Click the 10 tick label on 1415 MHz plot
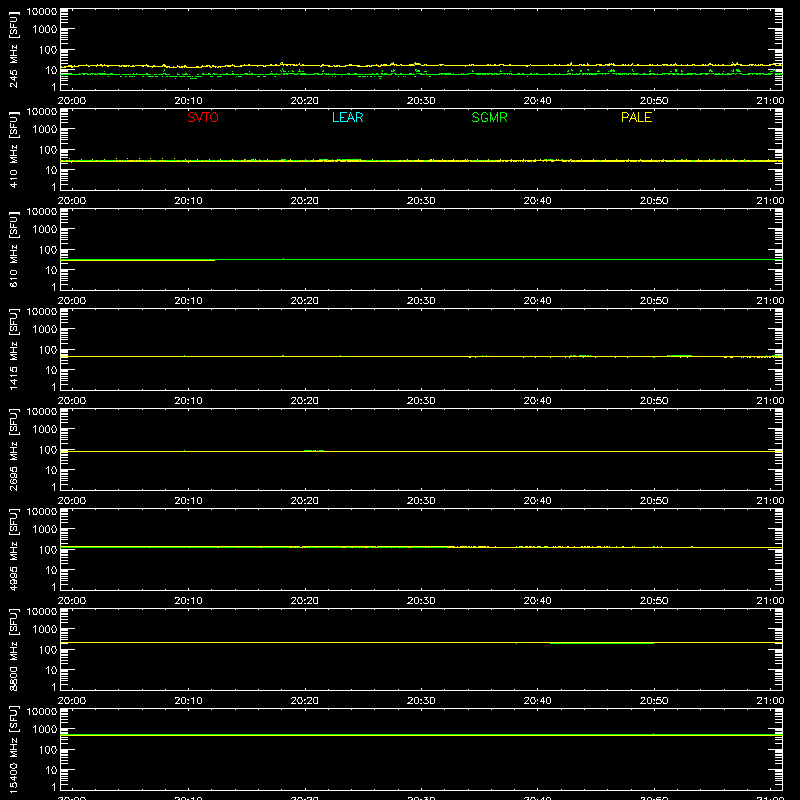 click(x=51, y=370)
